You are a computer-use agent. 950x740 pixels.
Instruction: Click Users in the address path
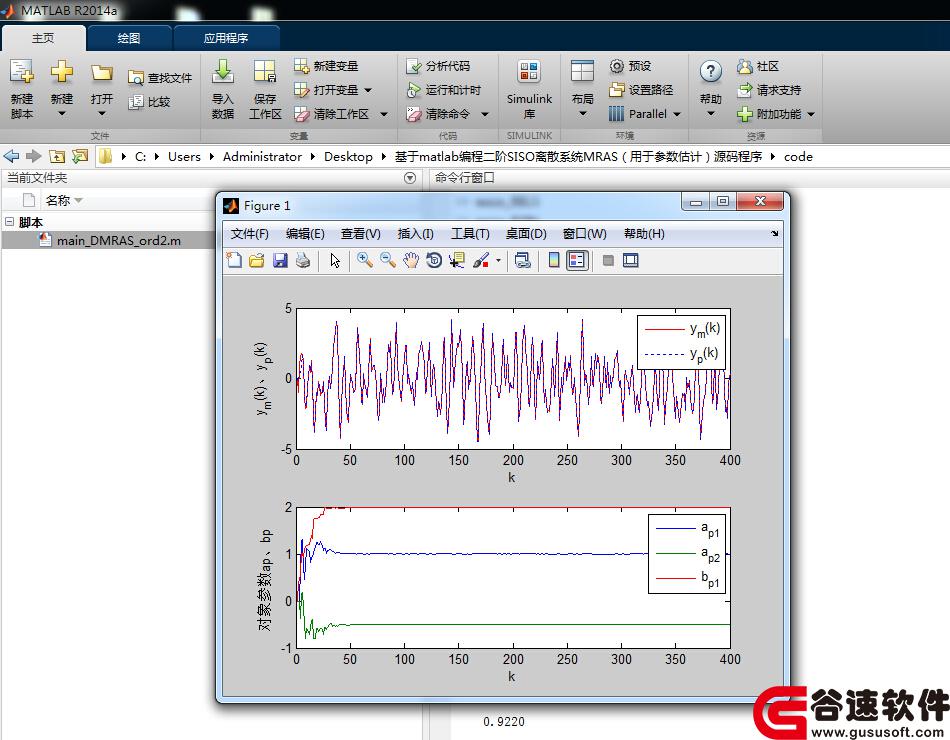pos(184,156)
